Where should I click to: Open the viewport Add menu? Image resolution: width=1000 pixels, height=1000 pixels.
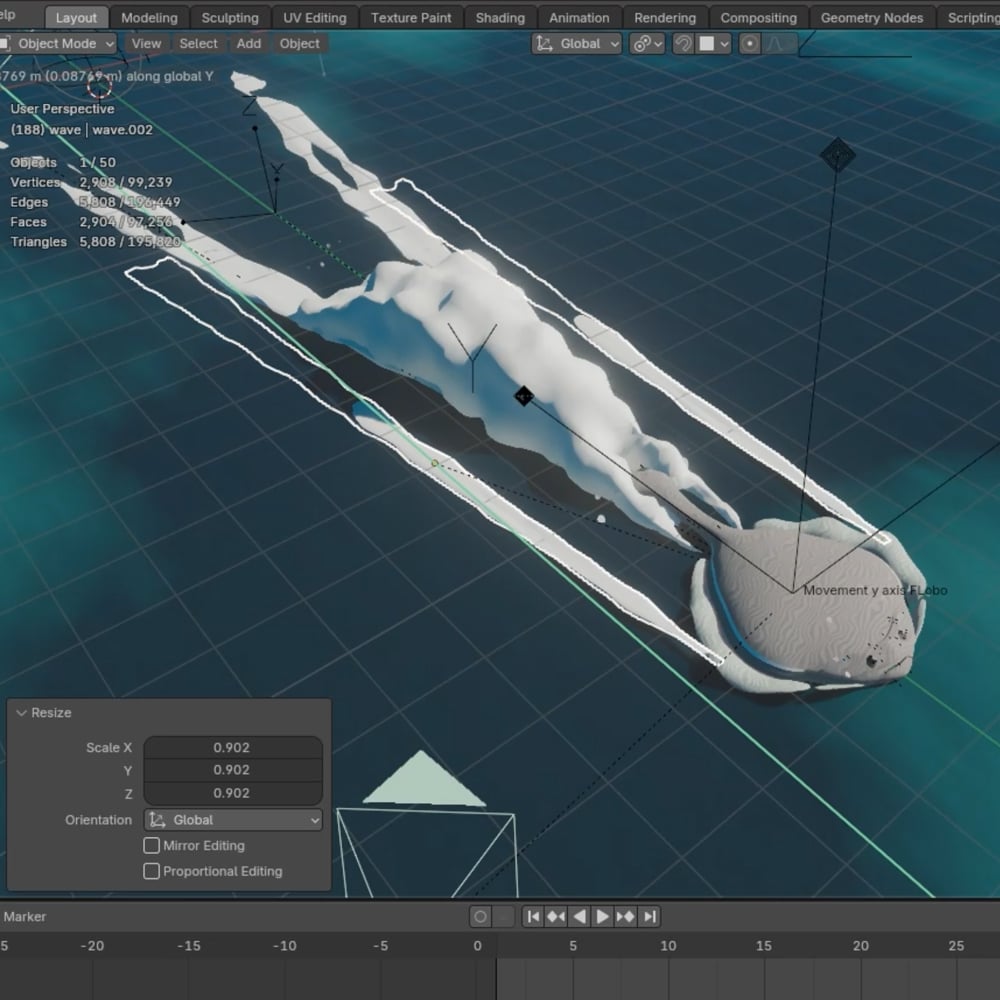pos(249,44)
